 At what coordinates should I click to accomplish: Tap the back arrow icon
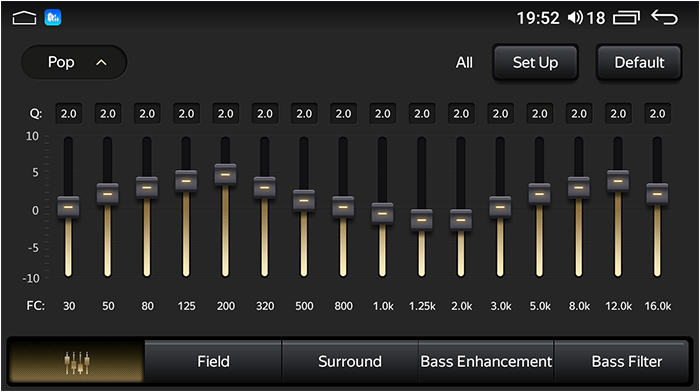click(664, 17)
